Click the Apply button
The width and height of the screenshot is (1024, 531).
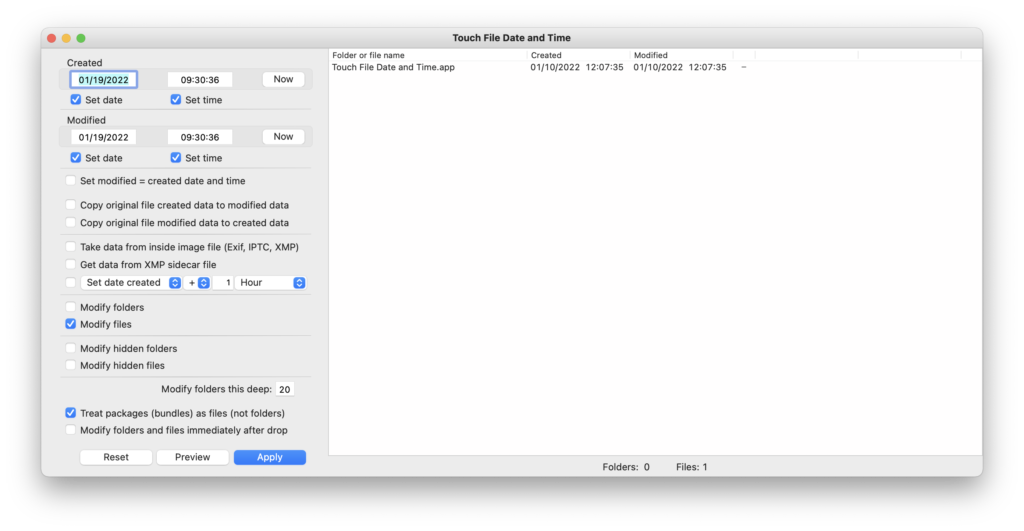click(270, 457)
